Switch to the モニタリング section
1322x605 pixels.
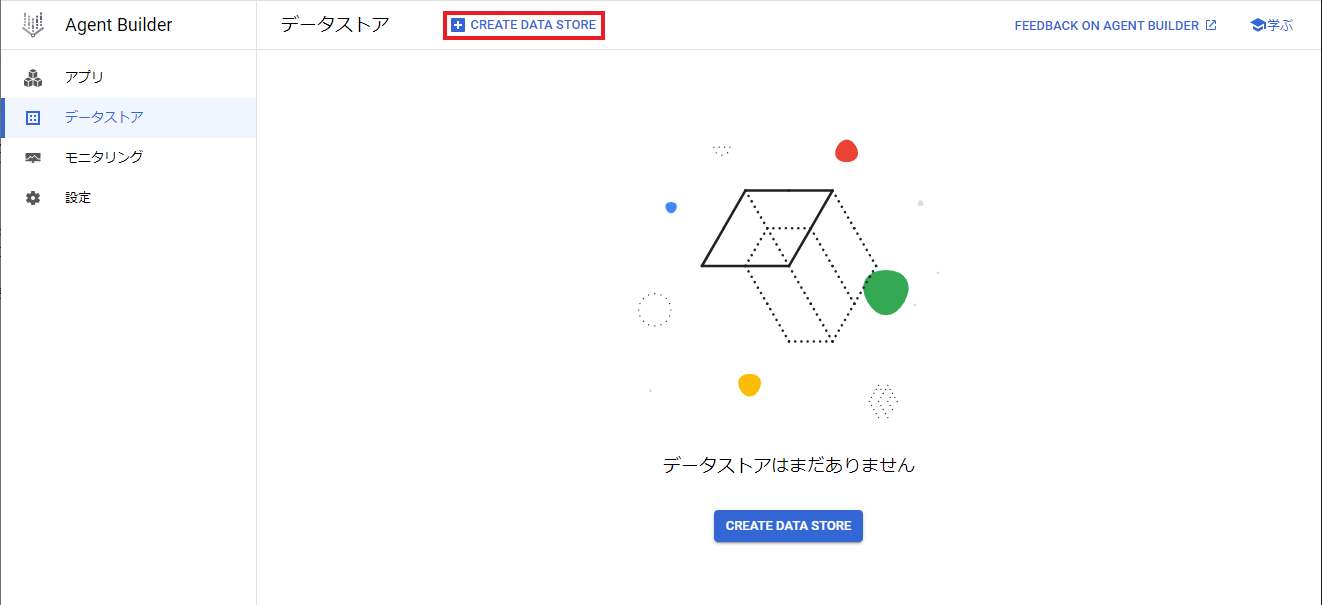(105, 157)
